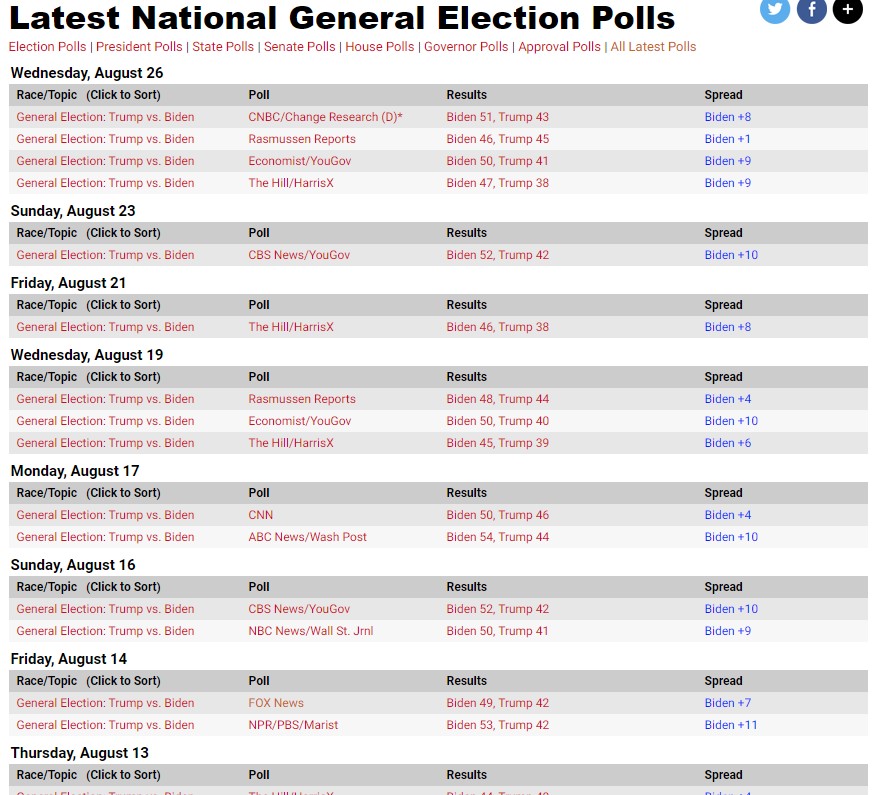Click the Facebook share icon

(x=811, y=9)
